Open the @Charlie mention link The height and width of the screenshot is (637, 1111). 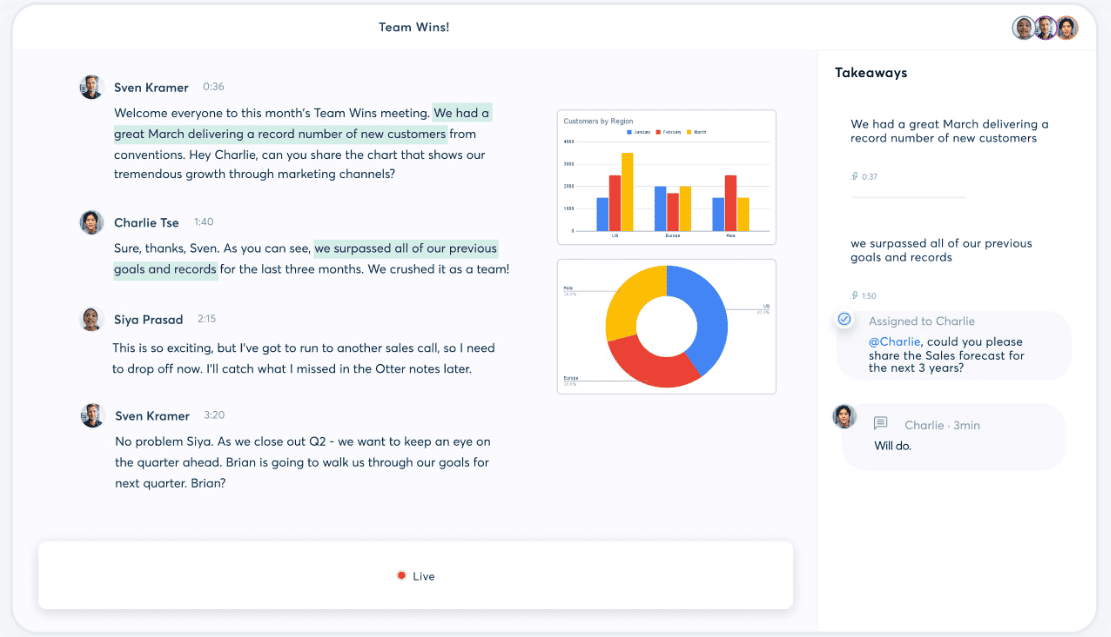point(895,341)
